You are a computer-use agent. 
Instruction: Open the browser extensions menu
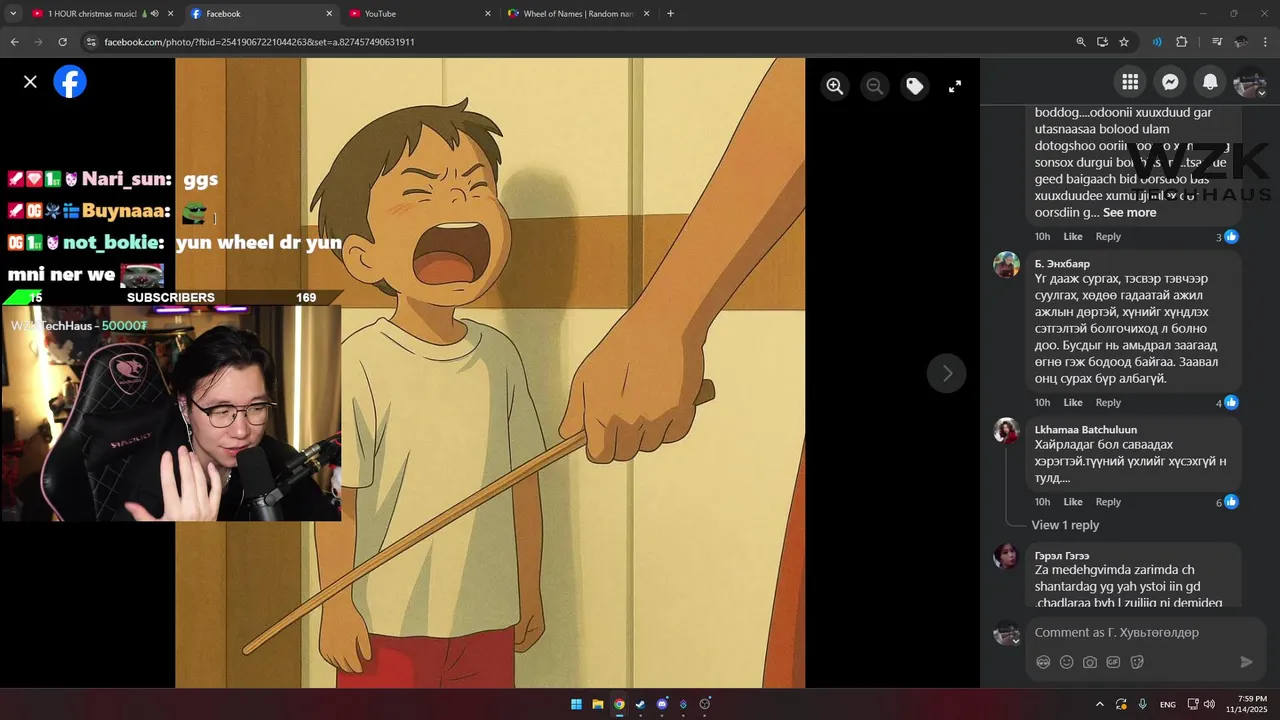tap(1182, 42)
